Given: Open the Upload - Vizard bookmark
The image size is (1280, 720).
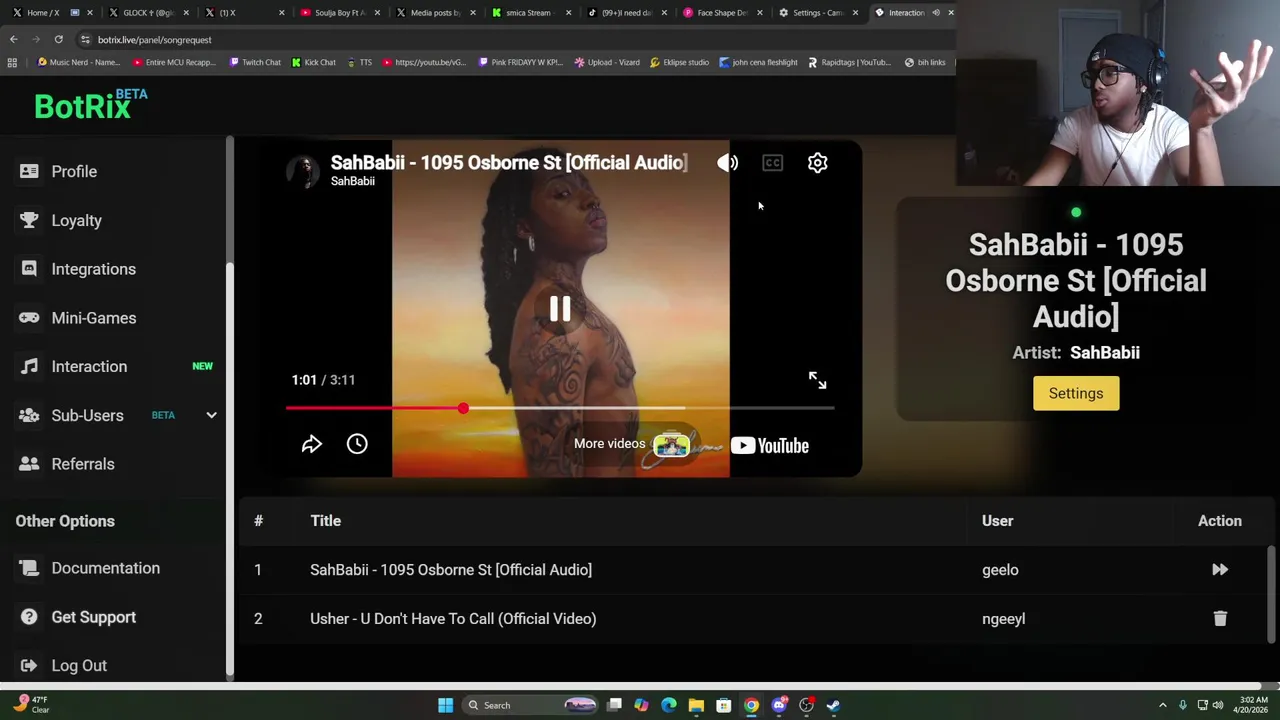Looking at the screenshot, I should (607, 62).
